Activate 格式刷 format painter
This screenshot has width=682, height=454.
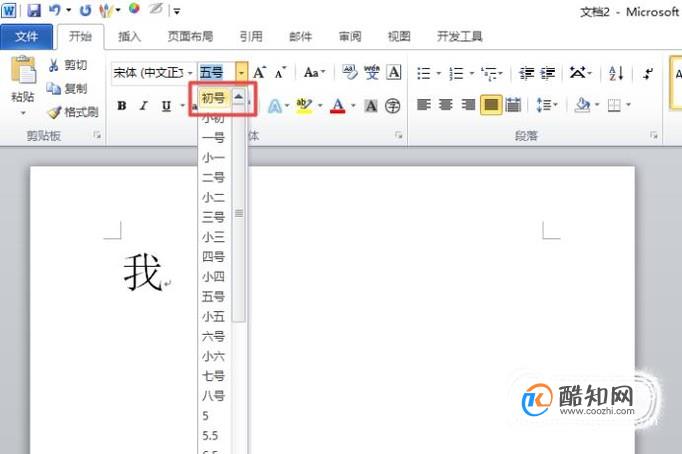click(73, 112)
